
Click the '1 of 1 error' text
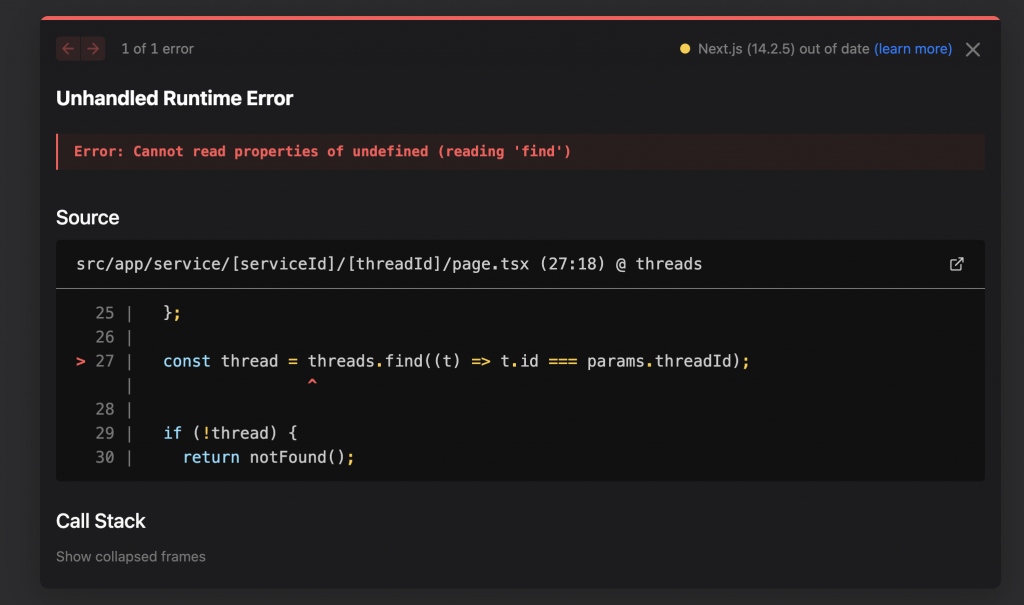point(157,49)
